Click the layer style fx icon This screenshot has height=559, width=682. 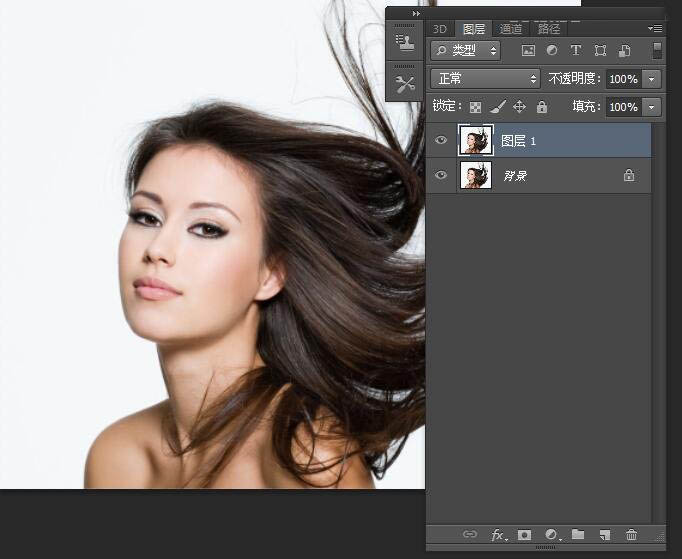(x=498, y=535)
